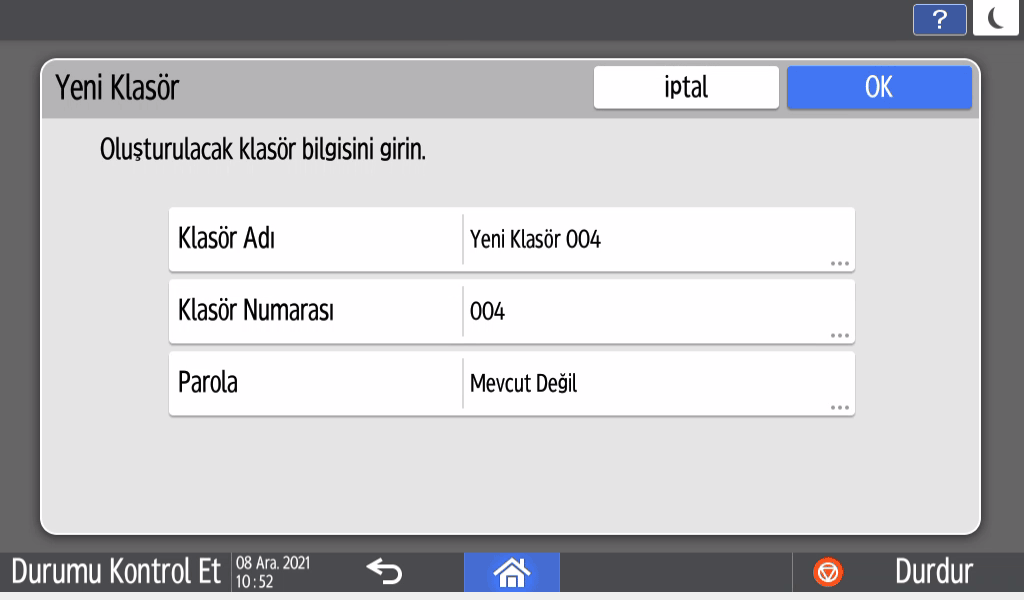Image resolution: width=1024 pixels, height=600 pixels.
Task: Cancel with the iptal button
Action: (x=686, y=87)
